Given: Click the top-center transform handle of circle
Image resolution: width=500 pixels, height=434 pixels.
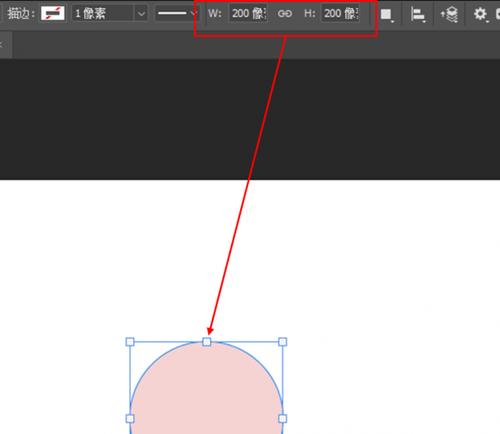Looking at the screenshot, I should point(207,342).
